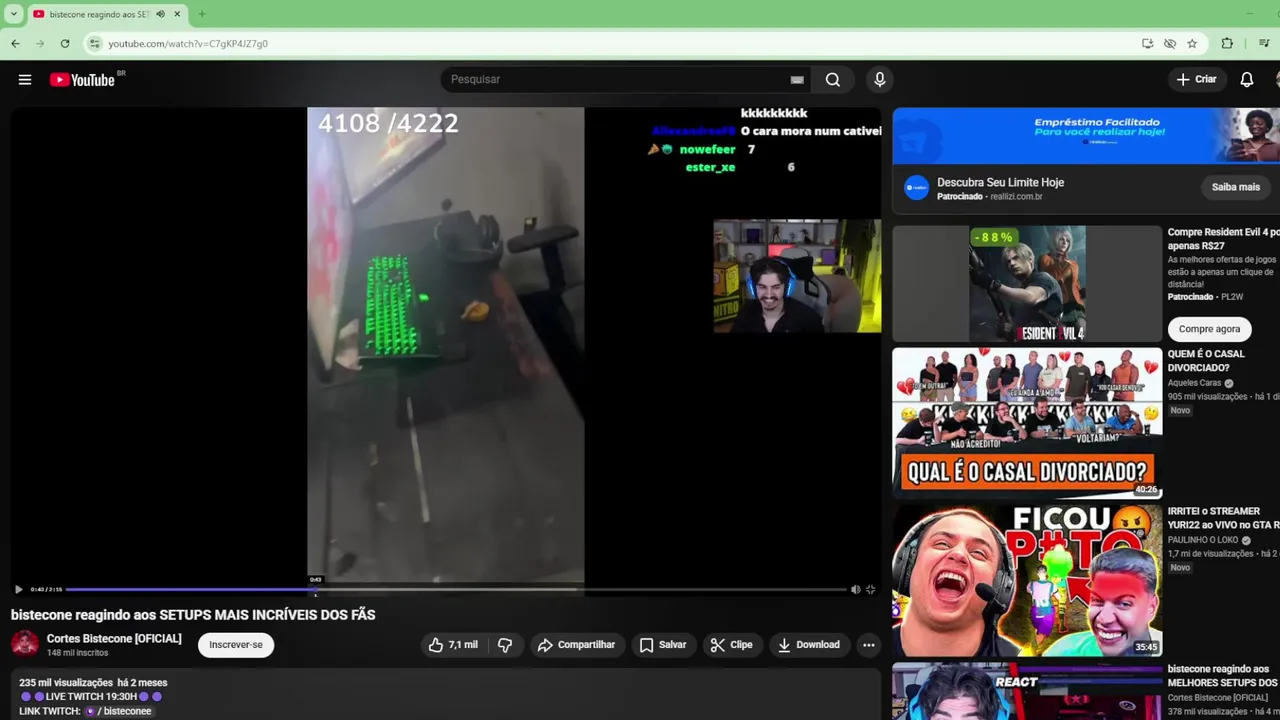The width and height of the screenshot is (1280, 720).
Task: Toggle the video volume speaker icon
Action: tap(855, 589)
